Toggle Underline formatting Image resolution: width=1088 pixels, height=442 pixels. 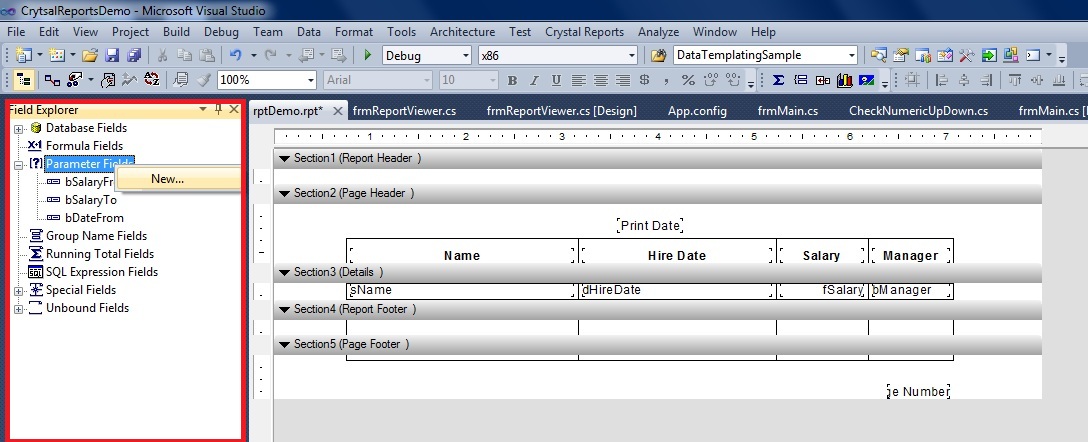click(556, 80)
